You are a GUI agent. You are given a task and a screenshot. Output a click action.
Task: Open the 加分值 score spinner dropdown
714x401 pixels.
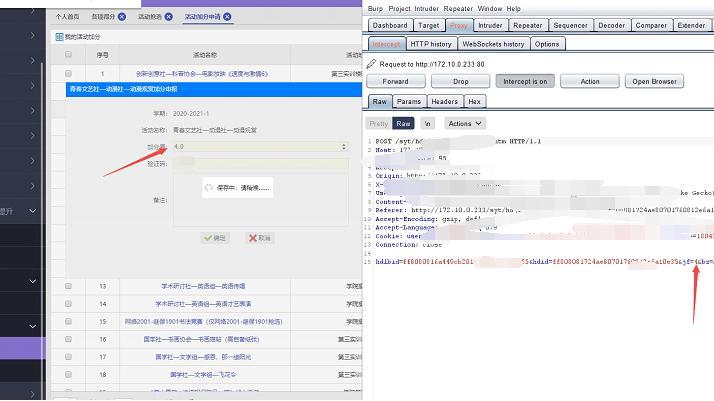[x=343, y=146]
